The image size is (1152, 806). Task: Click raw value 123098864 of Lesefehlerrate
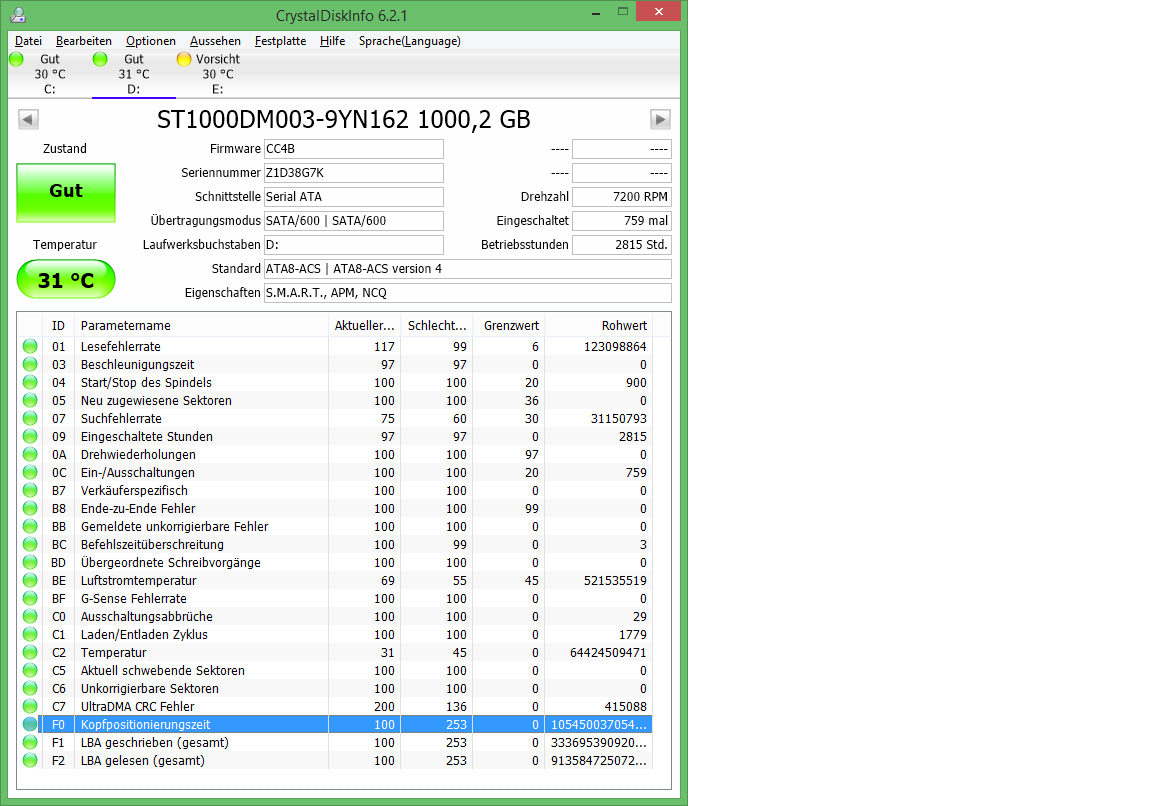(x=615, y=347)
